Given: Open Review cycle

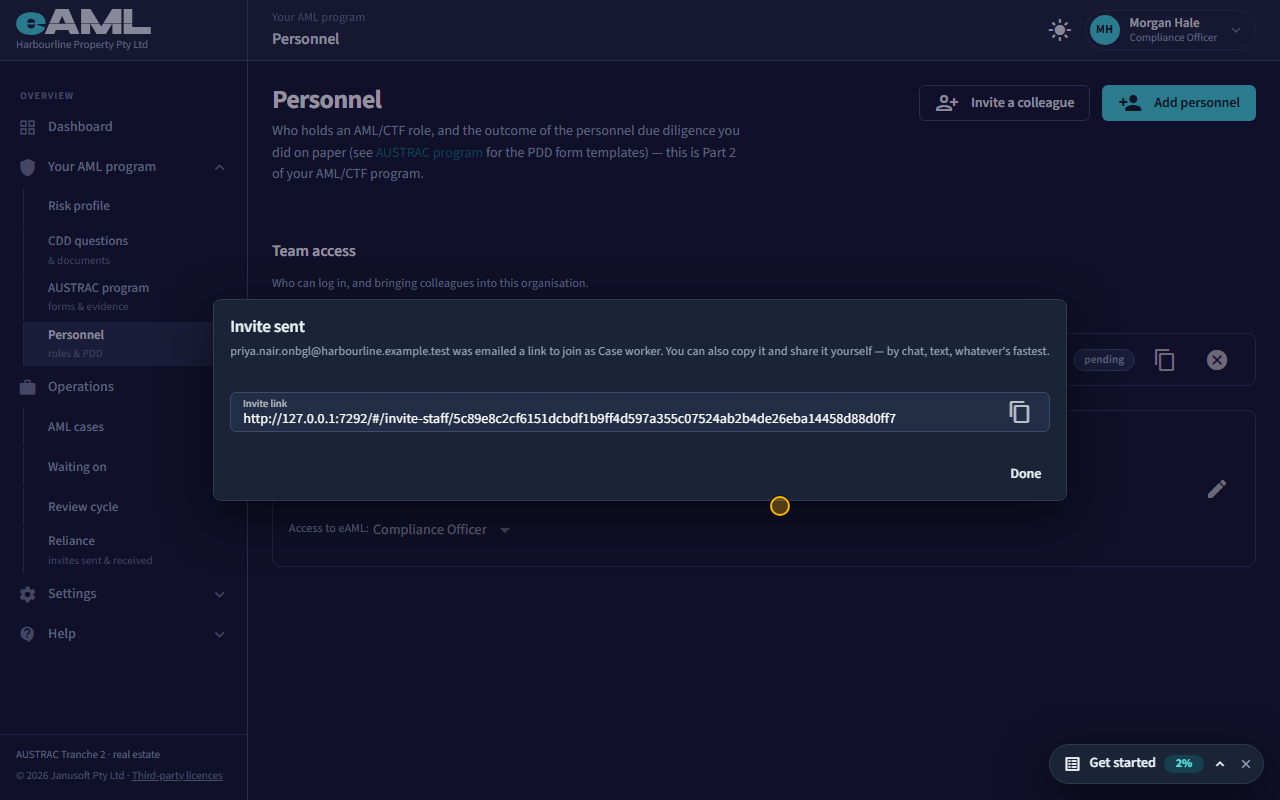Looking at the screenshot, I should coord(135,507).
